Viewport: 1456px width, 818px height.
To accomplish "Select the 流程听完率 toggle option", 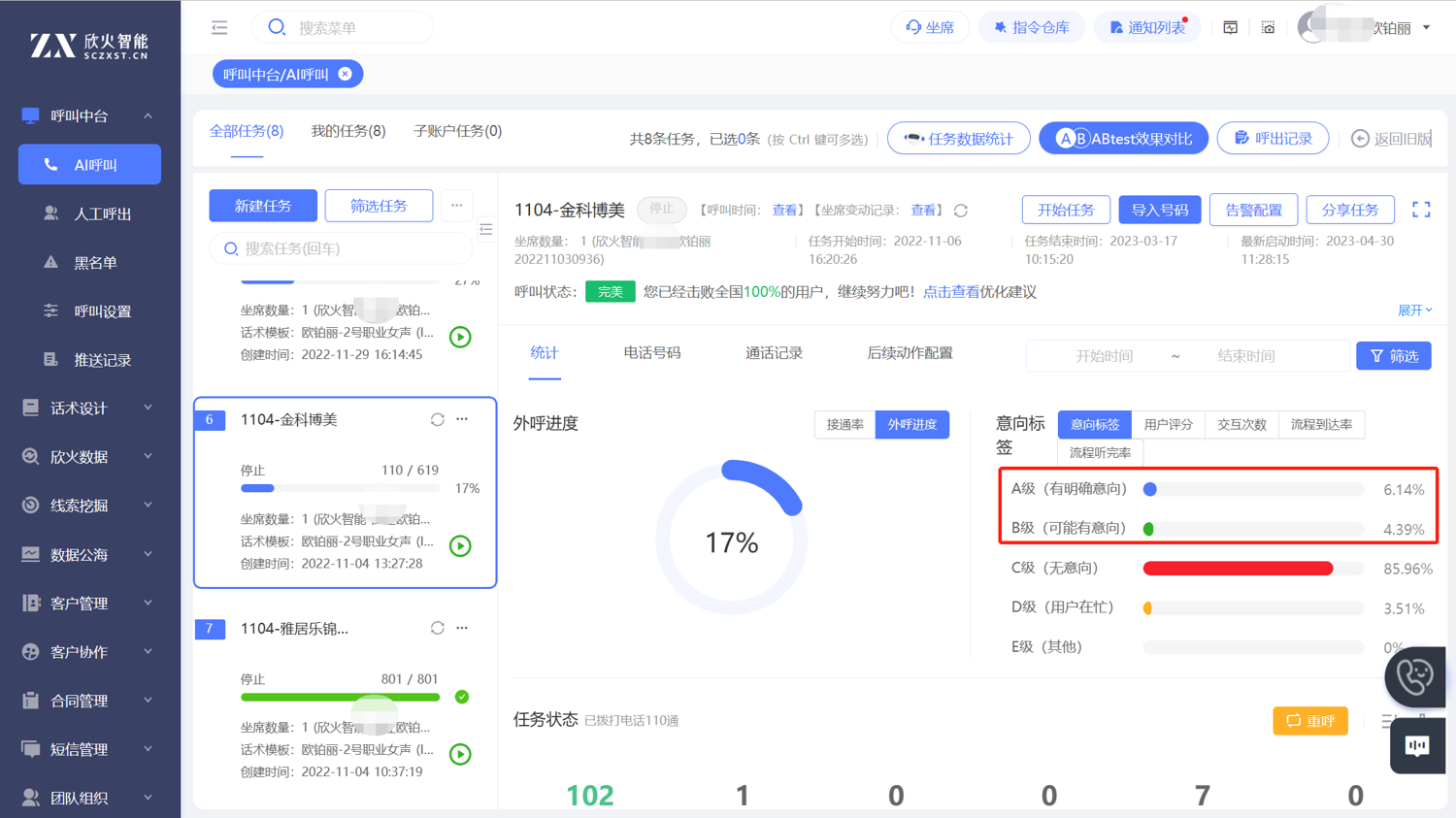I will click(1100, 452).
